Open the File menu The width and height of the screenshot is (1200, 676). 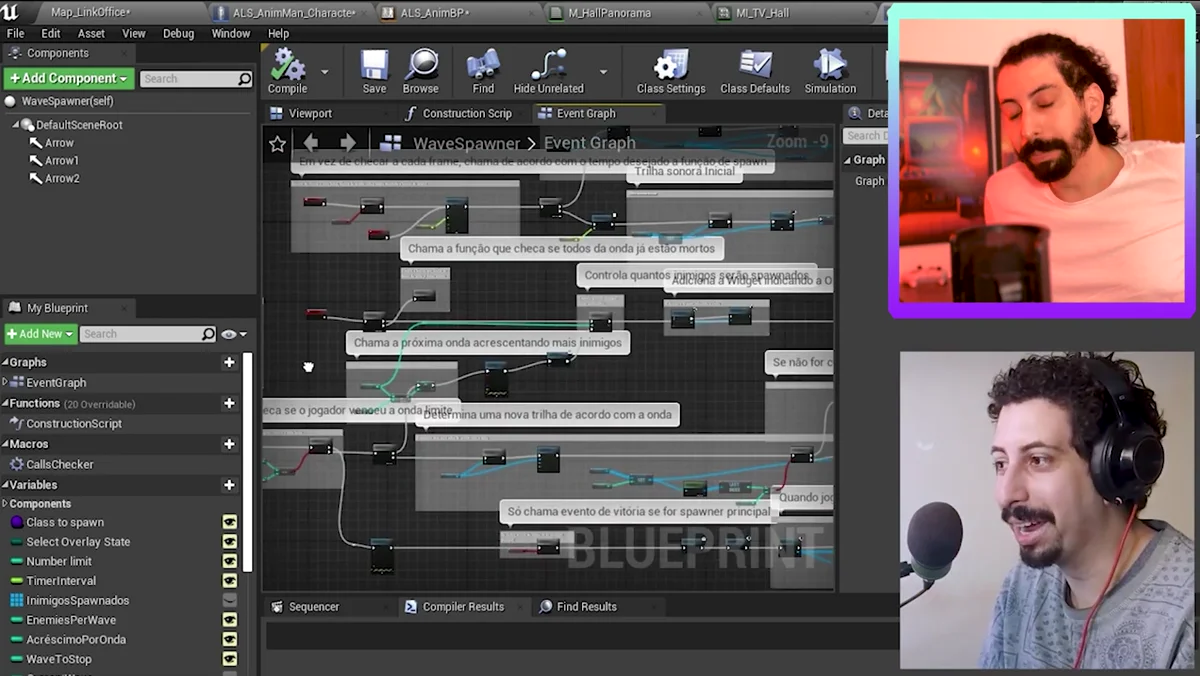[15, 33]
